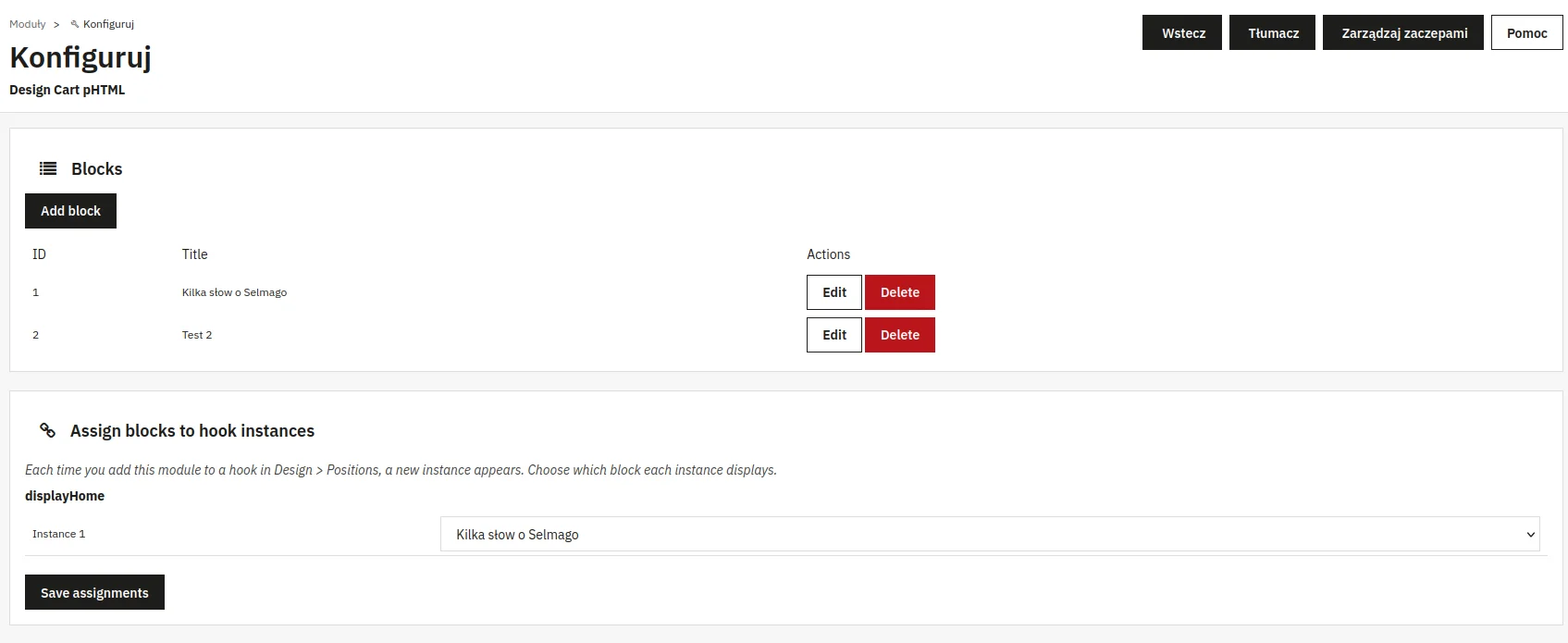This screenshot has height=643, width=1568.
Task: Click the 'displayHome' hook name
Action: pyautogui.click(x=65, y=496)
